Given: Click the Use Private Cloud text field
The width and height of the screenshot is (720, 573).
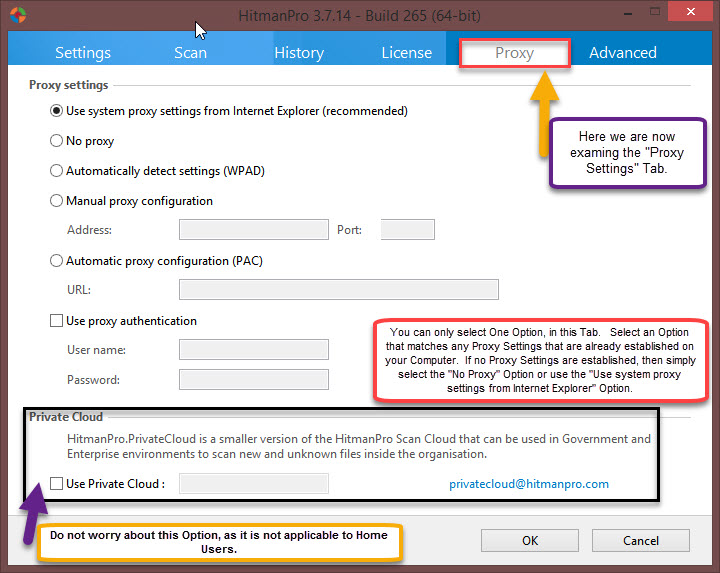Looking at the screenshot, I should click(x=254, y=483).
